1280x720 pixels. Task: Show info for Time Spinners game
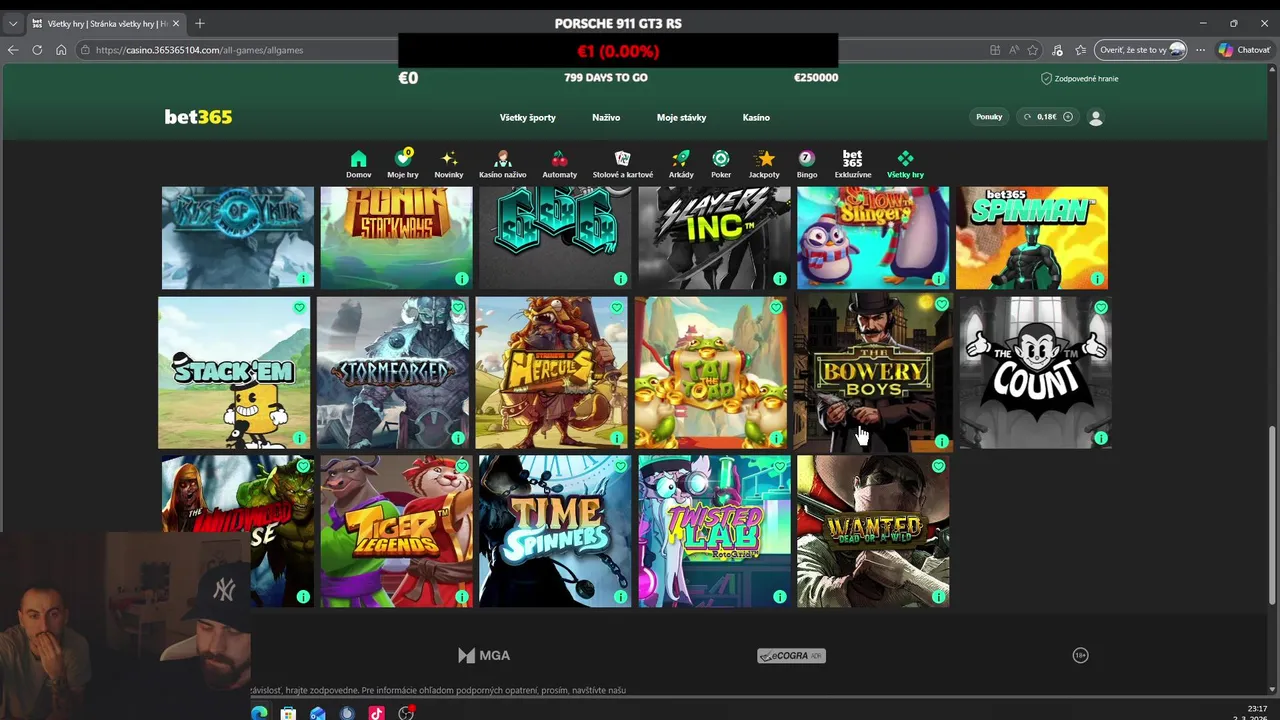point(620,597)
